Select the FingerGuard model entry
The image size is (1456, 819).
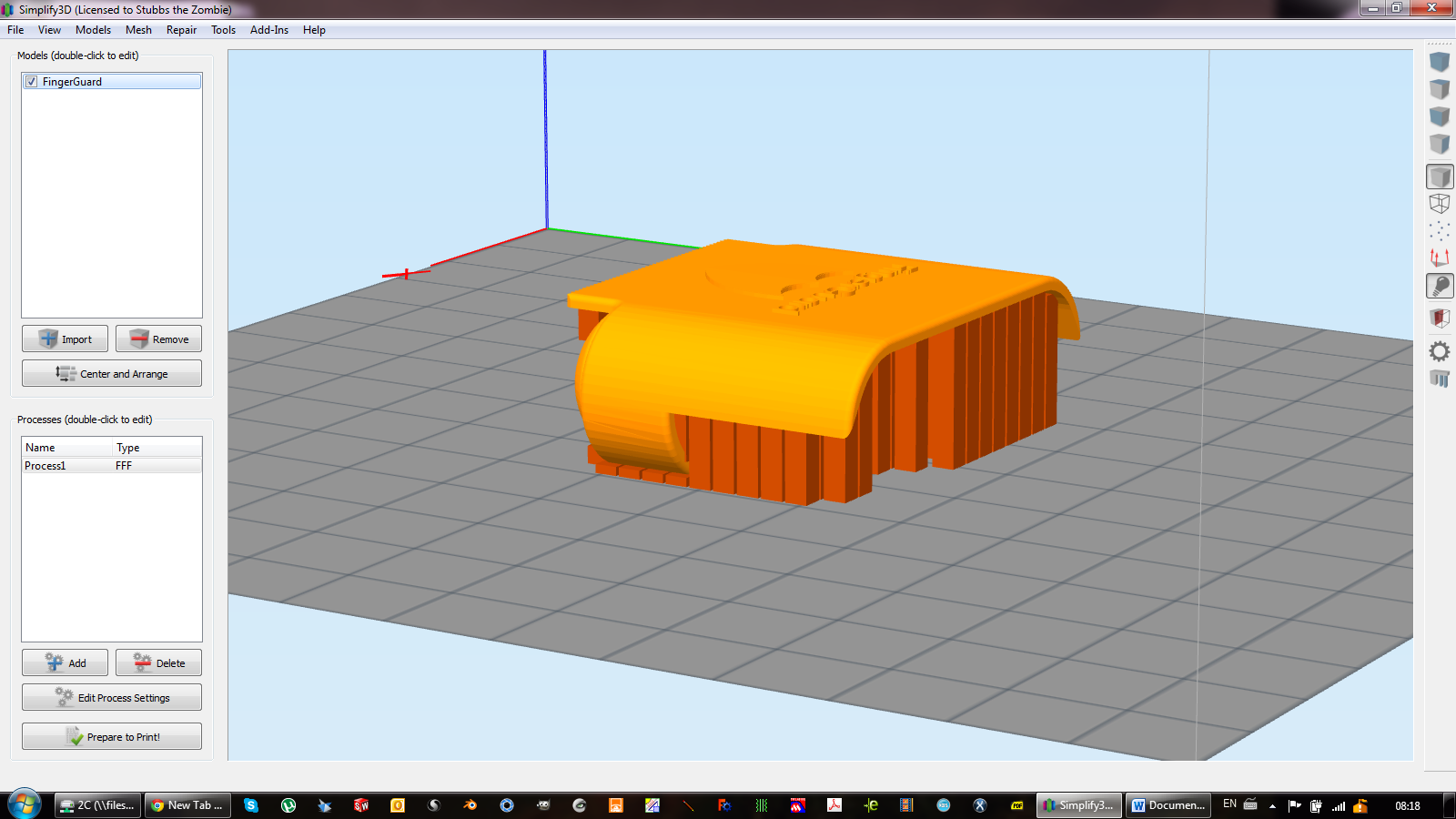(x=111, y=82)
